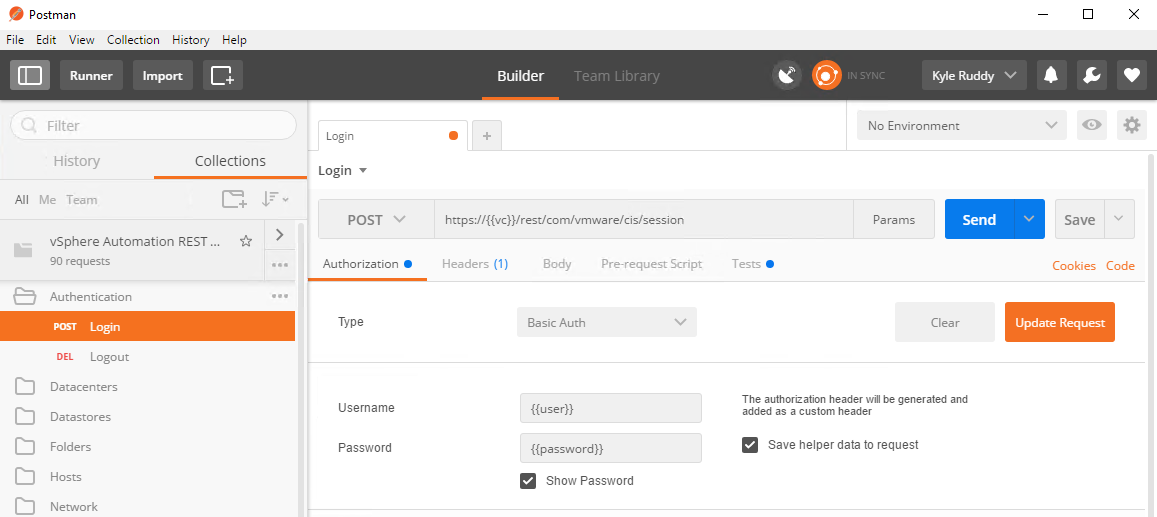Click the heart icon
The width and height of the screenshot is (1157, 517).
[1131, 75]
